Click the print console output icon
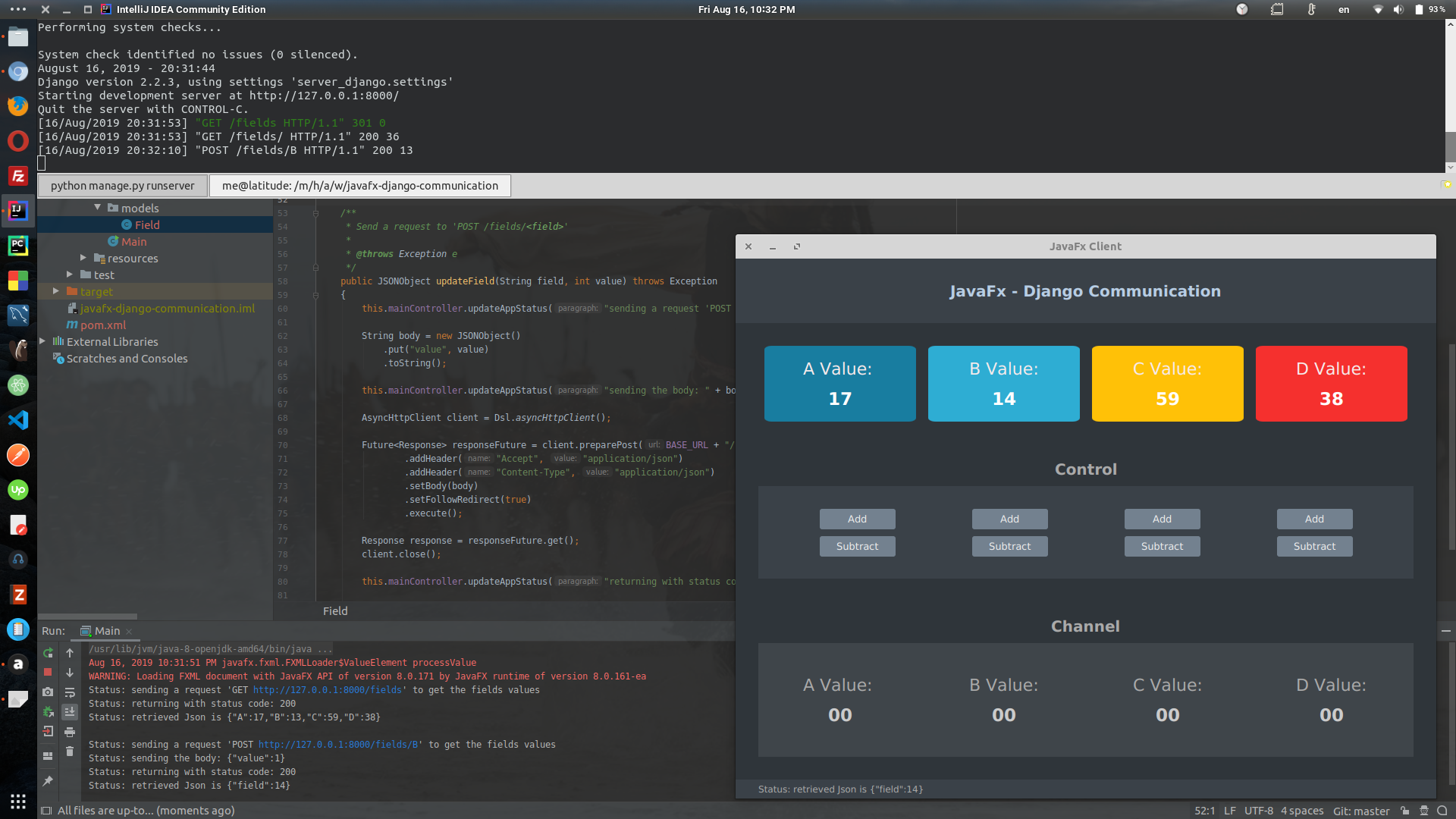1456x819 pixels. point(70,732)
